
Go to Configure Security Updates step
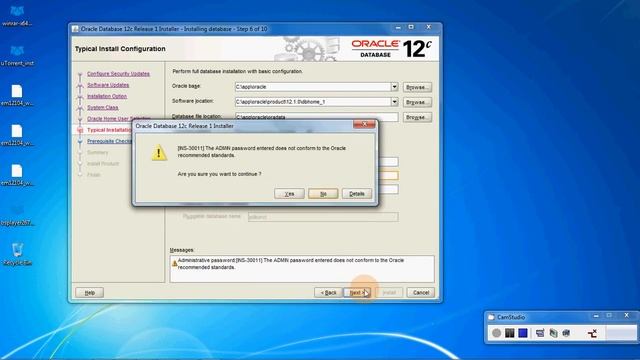(118, 74)
